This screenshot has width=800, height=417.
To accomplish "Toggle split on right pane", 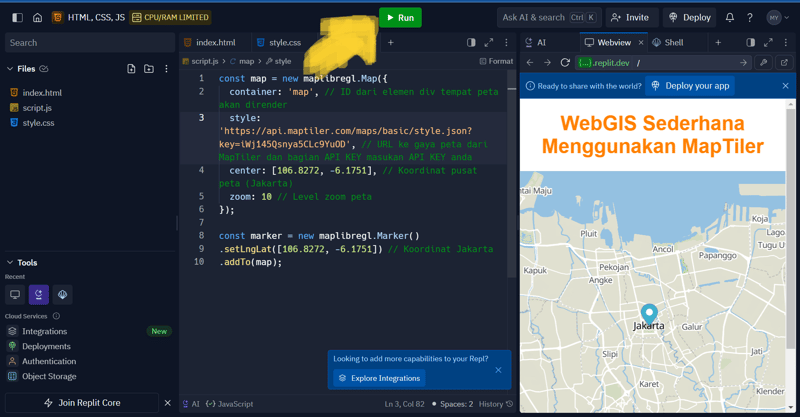I will click(x=751, y=43).
